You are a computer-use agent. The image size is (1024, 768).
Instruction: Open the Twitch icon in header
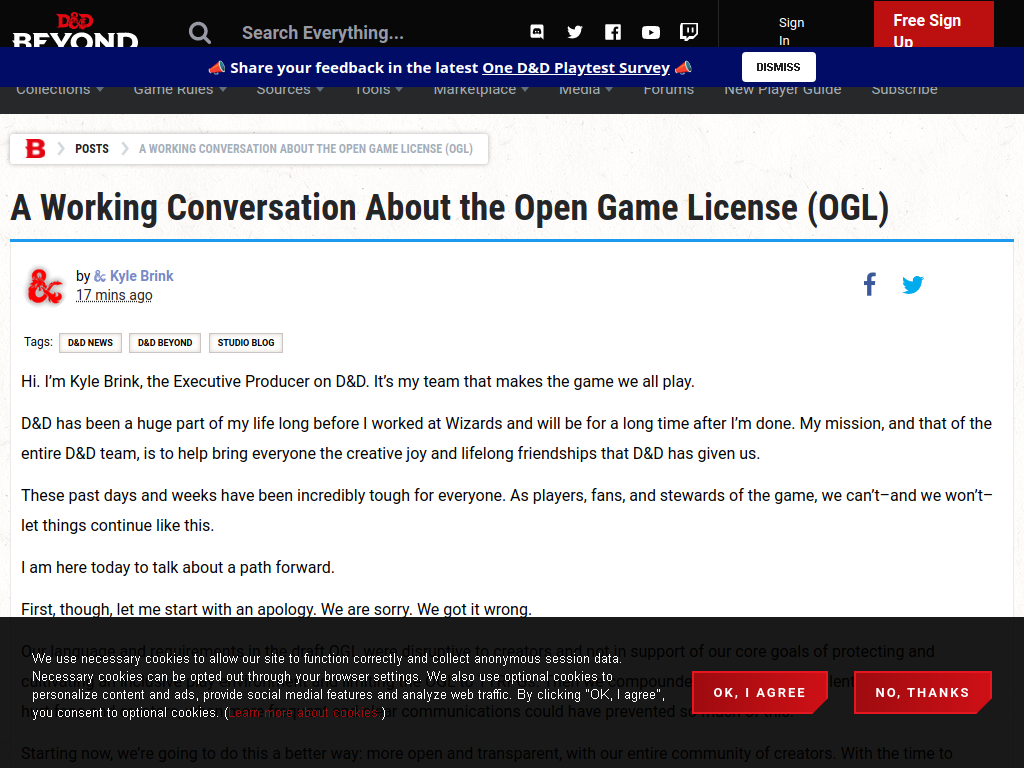click(688, 32)
